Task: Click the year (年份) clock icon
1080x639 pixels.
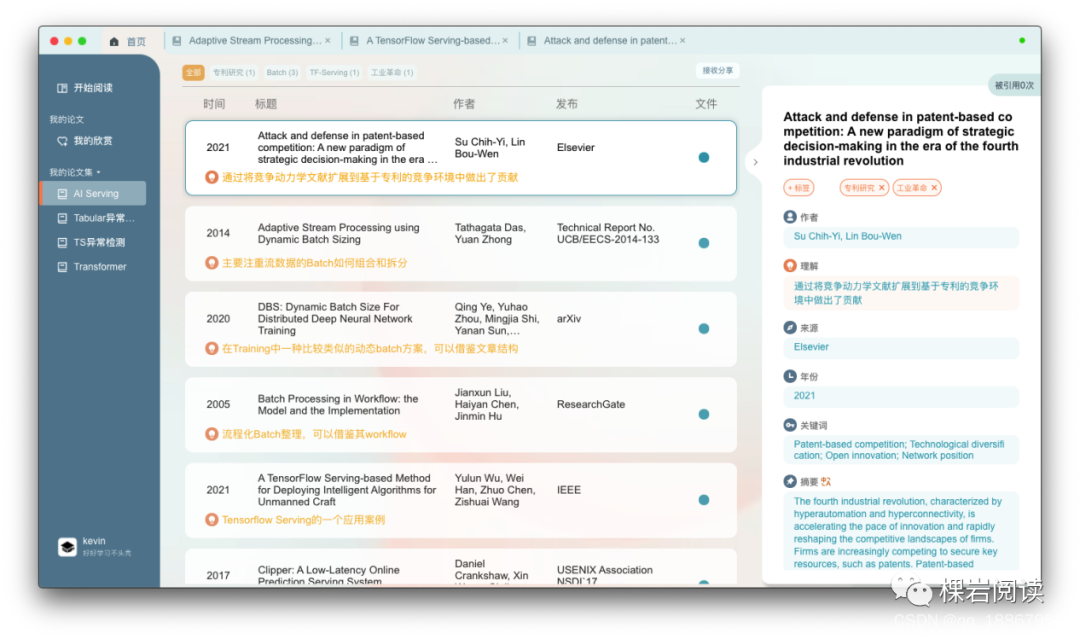Action: click(x=790, y=377)
